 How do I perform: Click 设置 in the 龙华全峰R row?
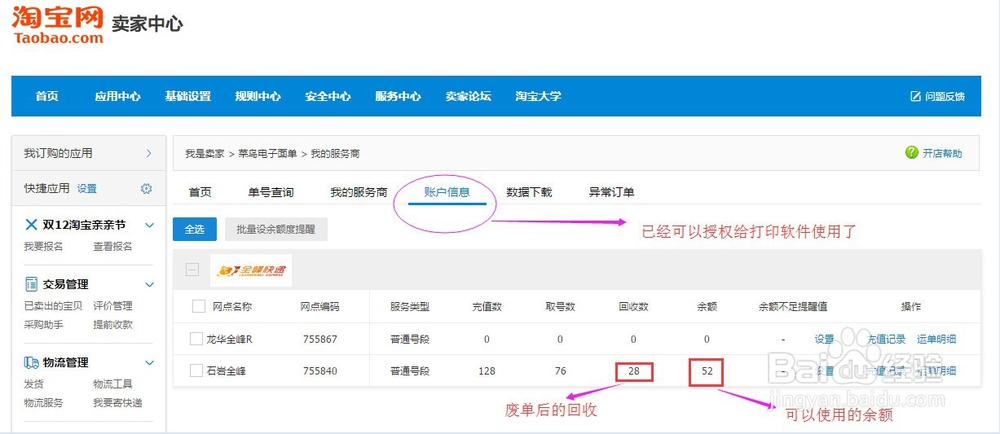pyautogui.click(x=824, y=339)
